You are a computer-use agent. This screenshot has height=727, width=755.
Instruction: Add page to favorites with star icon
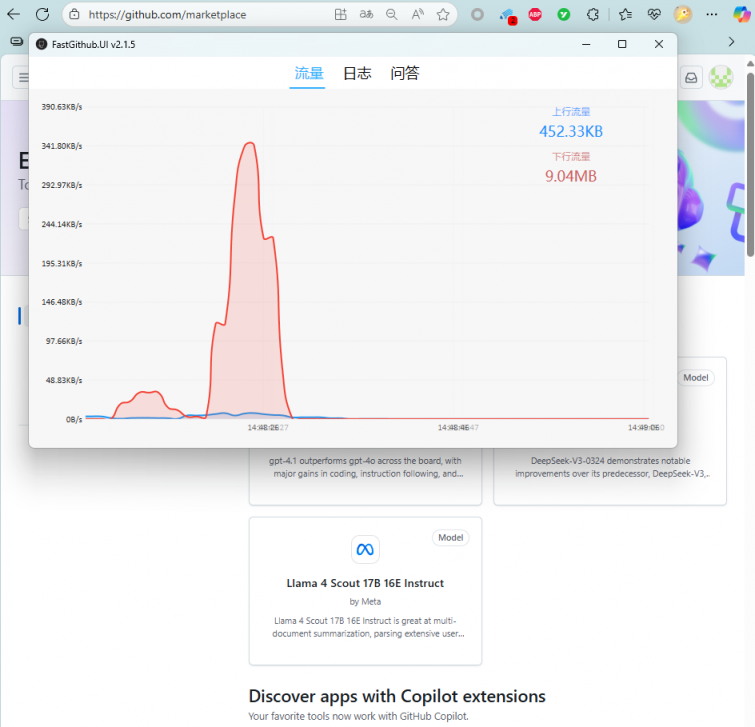coord(443,15)
